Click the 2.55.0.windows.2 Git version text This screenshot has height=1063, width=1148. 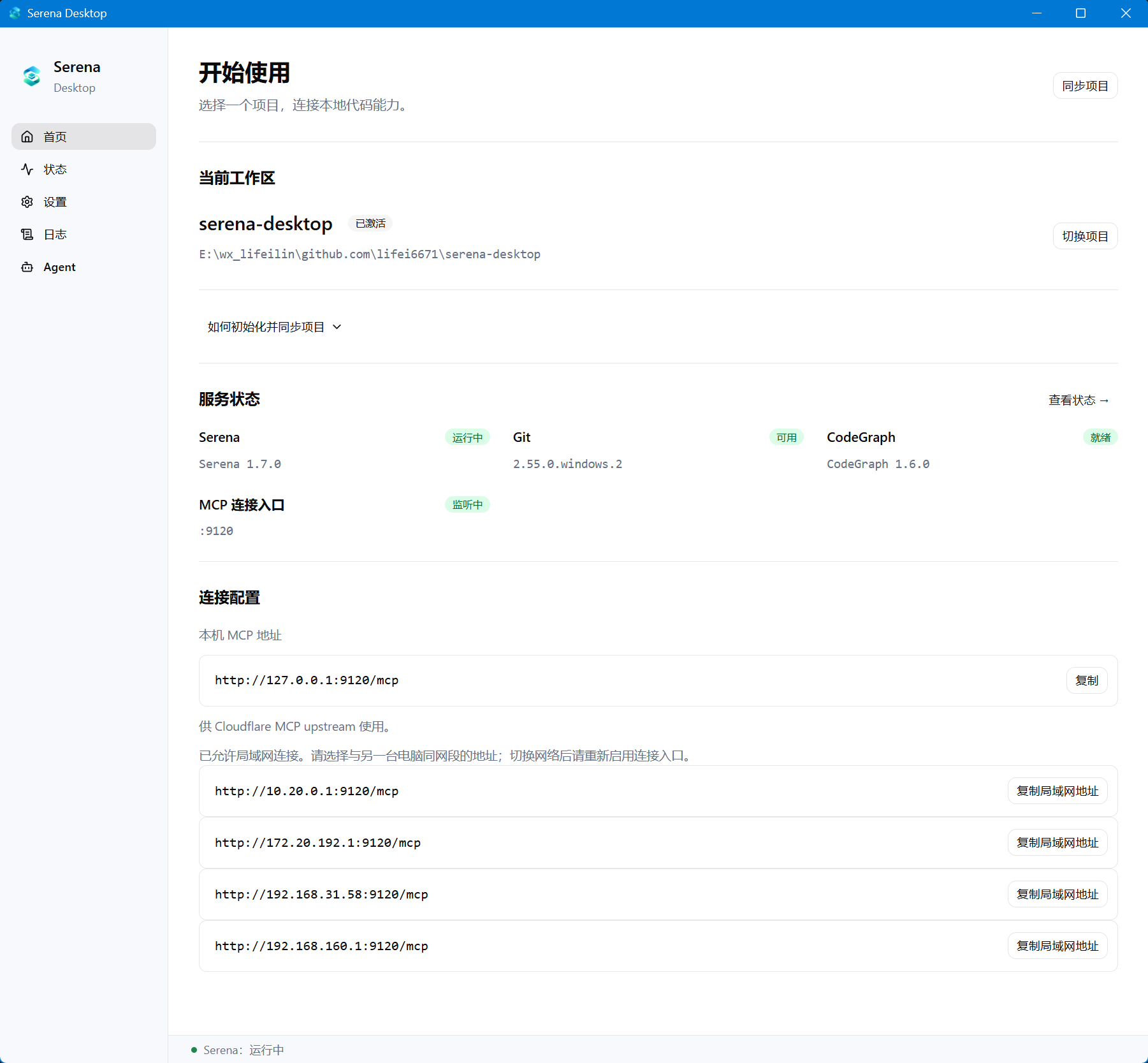[567, 464]
